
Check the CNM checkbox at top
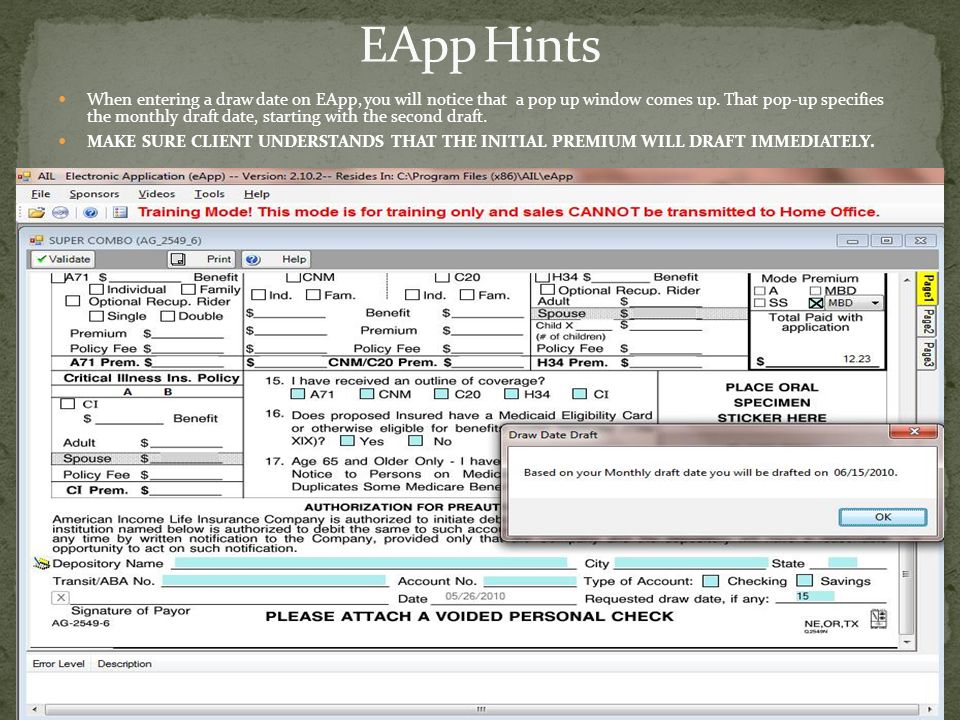click(293, 277)
